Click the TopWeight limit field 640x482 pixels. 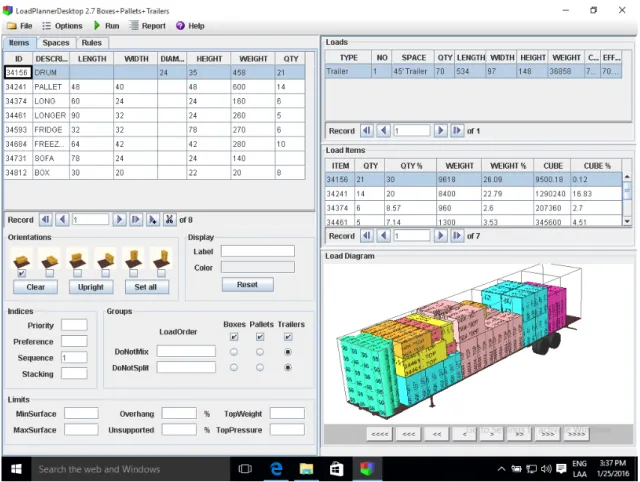point(287,413)
